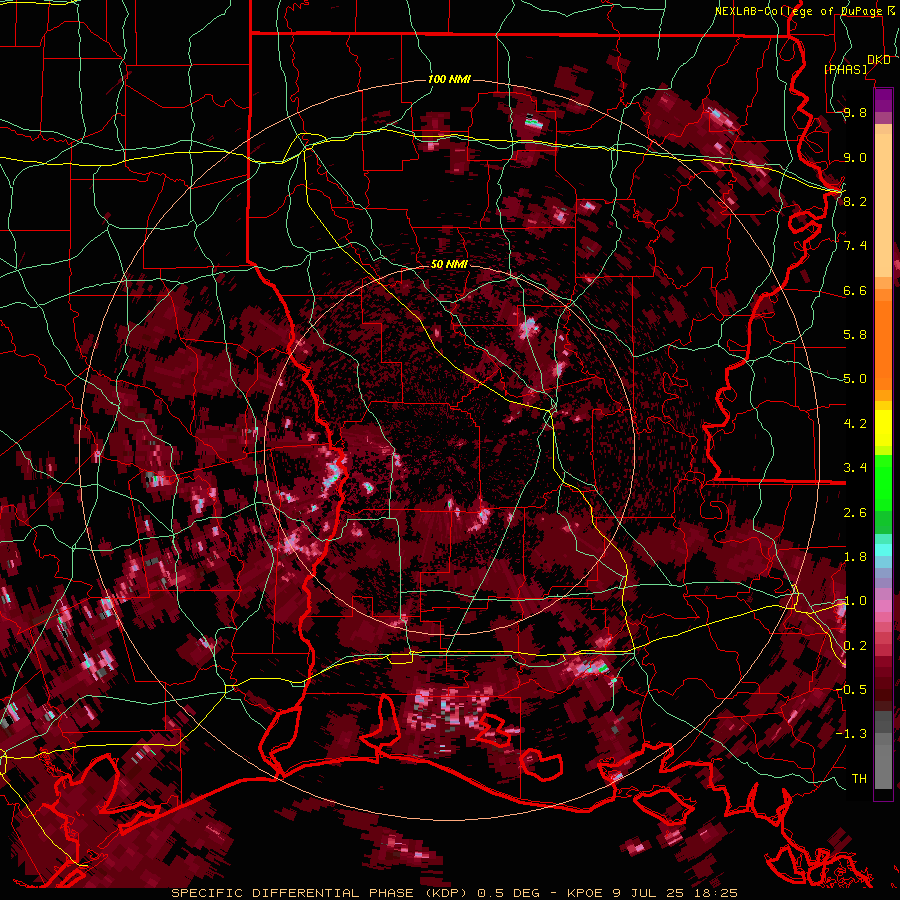This screenshot has width=900, height=900.
Task: Click the bright orange segment of the color bar
Action: click(883, 344)
